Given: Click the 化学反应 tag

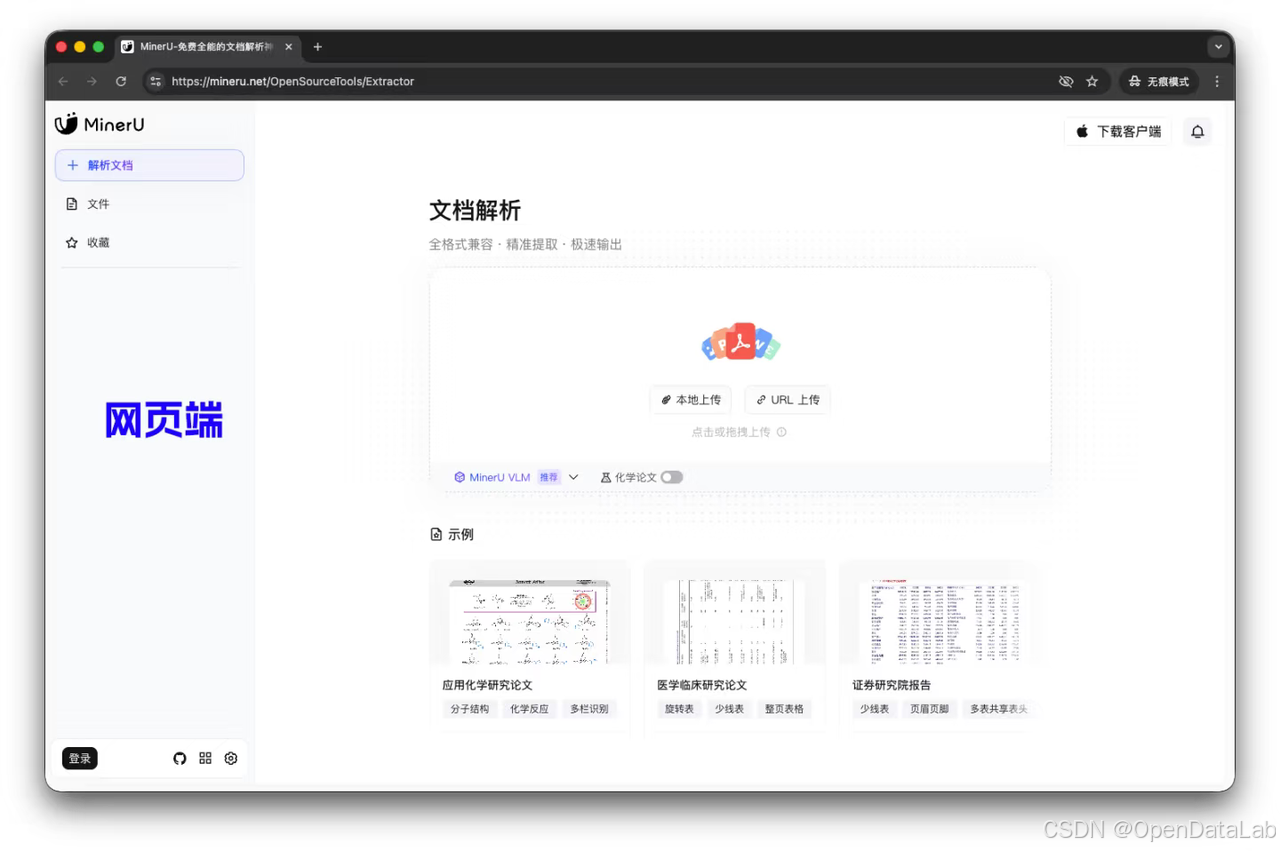Looking at the screenshot, I should (x=530, y=709).
